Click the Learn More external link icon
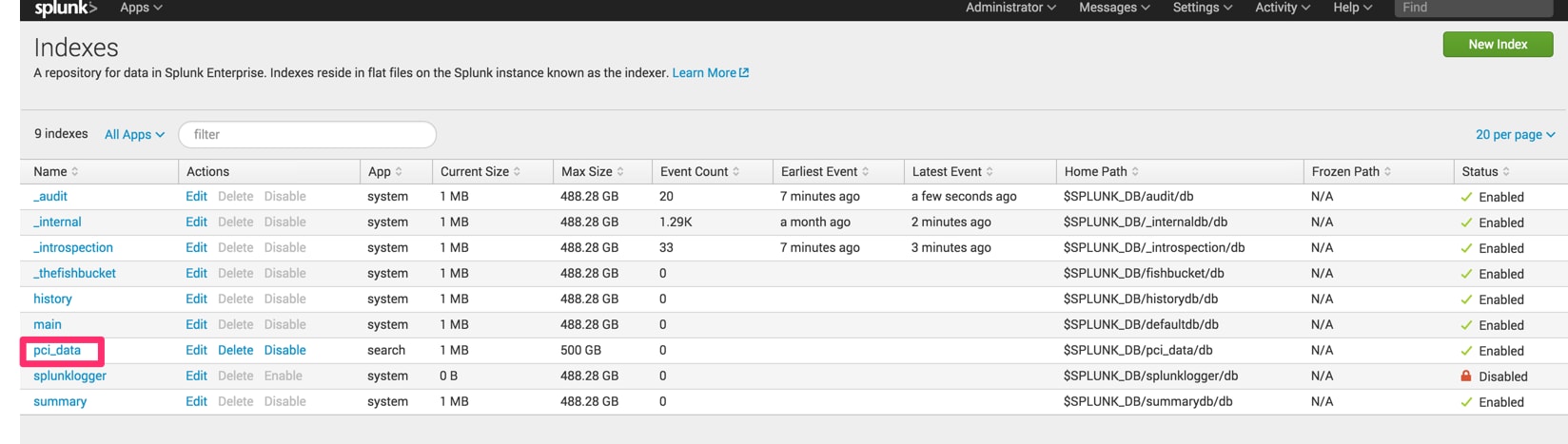This screenshot has height=444, width=1568. (744, 73)
